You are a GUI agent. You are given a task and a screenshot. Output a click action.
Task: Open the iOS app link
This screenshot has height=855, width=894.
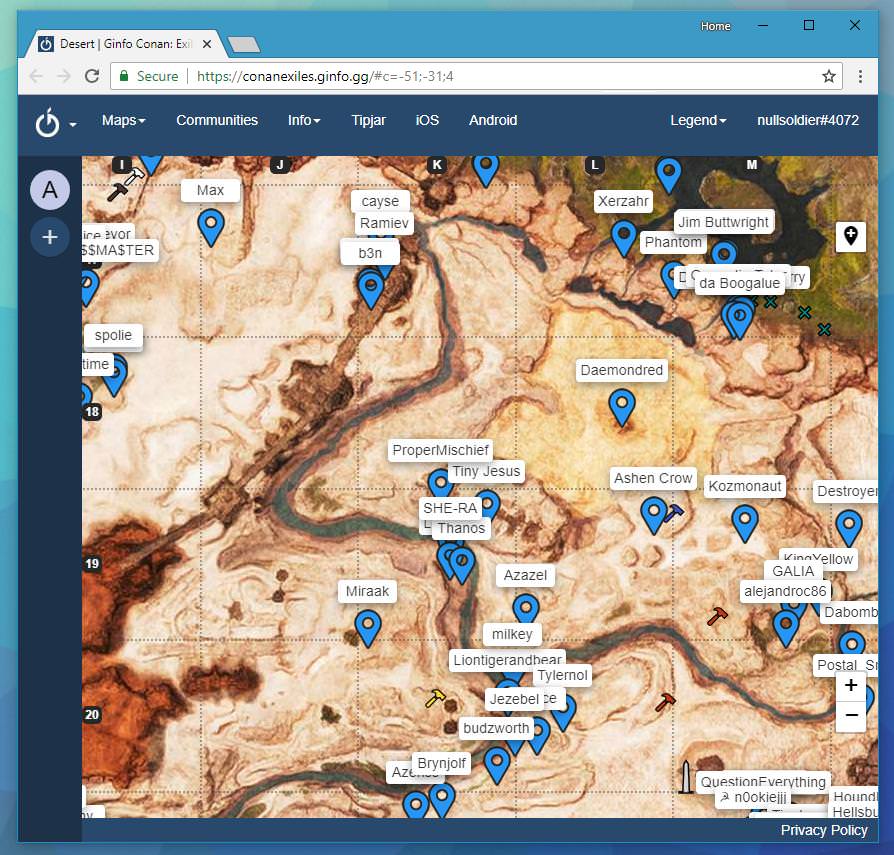tap(427, 120)
